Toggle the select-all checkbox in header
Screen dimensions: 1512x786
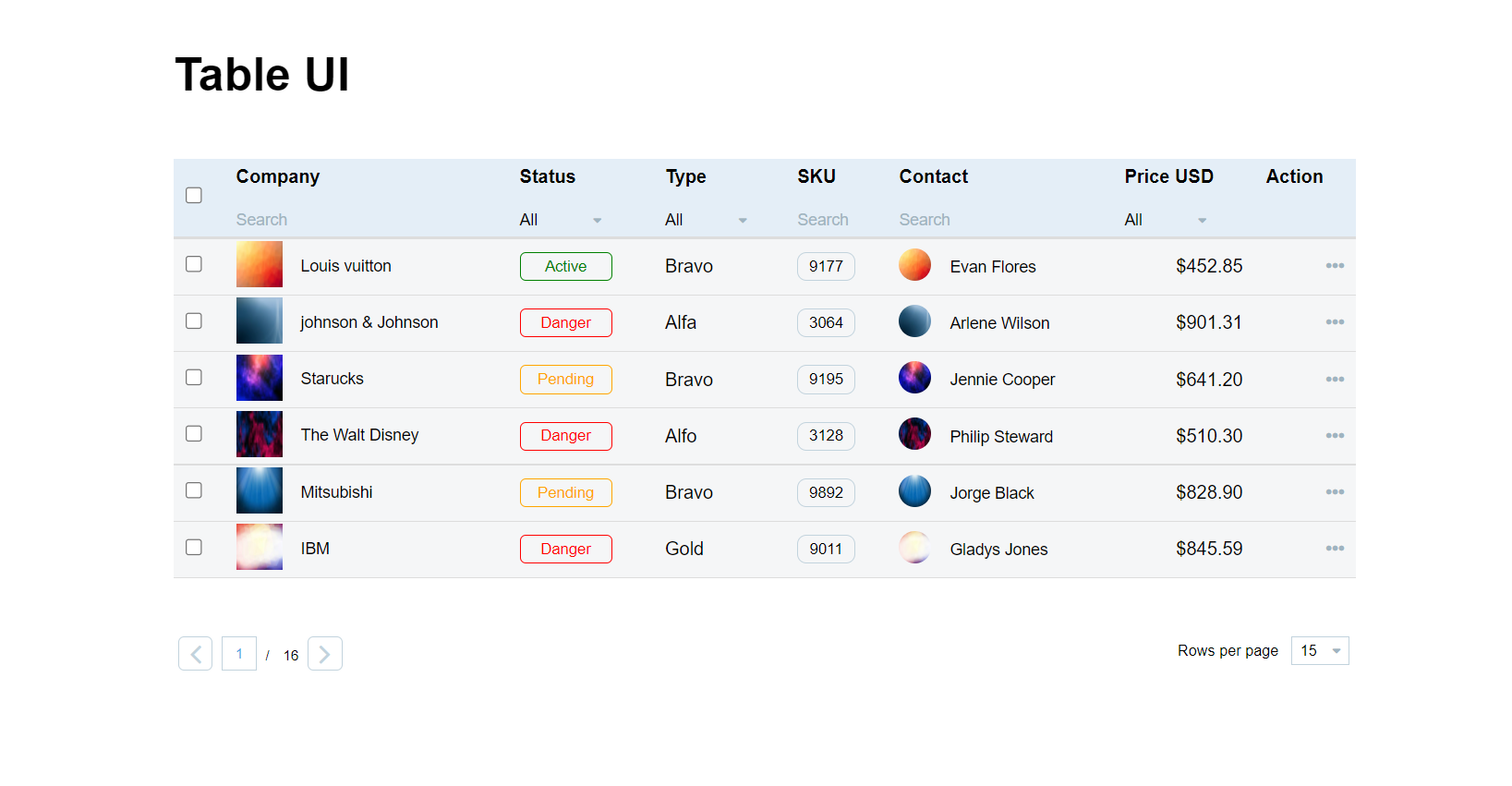(x=194, y=195)
